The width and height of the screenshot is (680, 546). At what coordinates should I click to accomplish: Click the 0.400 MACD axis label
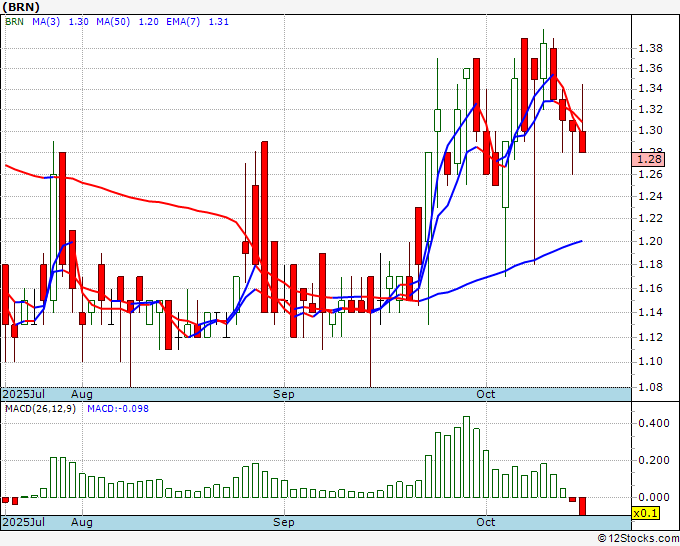click(654, 423)
